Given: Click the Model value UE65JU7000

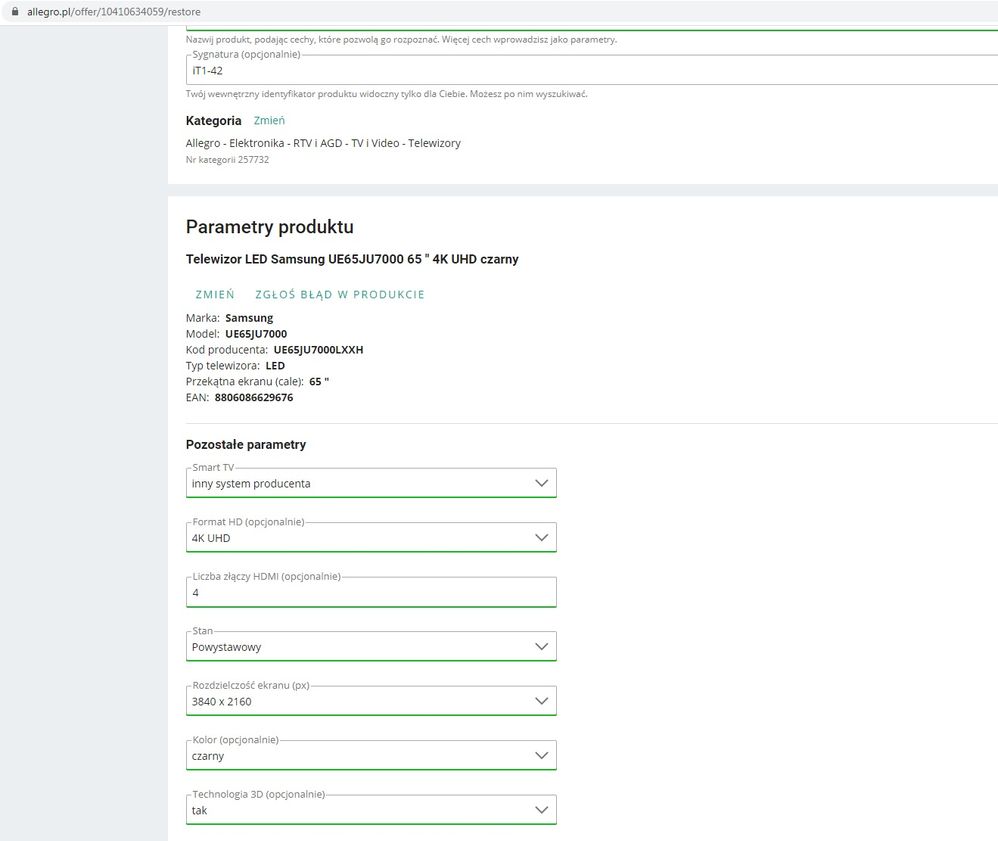Looking at the screenshot, I should (256, 334).
